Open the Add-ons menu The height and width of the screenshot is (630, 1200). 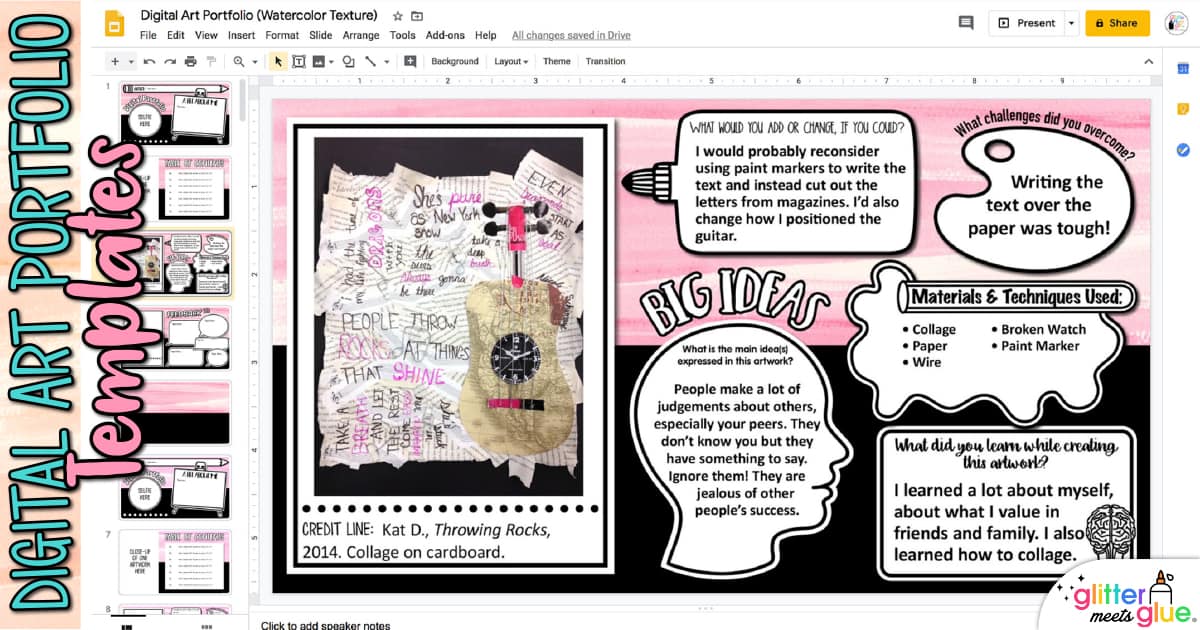click(445, 34)
